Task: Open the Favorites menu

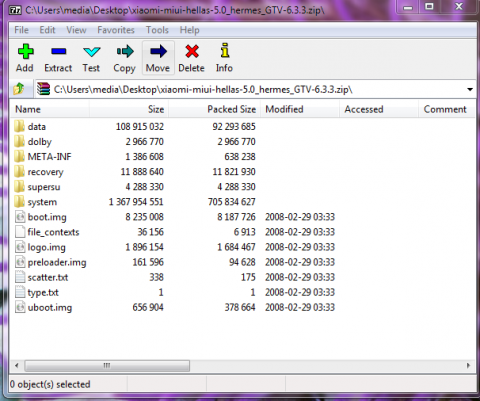Action: (116, 30)
